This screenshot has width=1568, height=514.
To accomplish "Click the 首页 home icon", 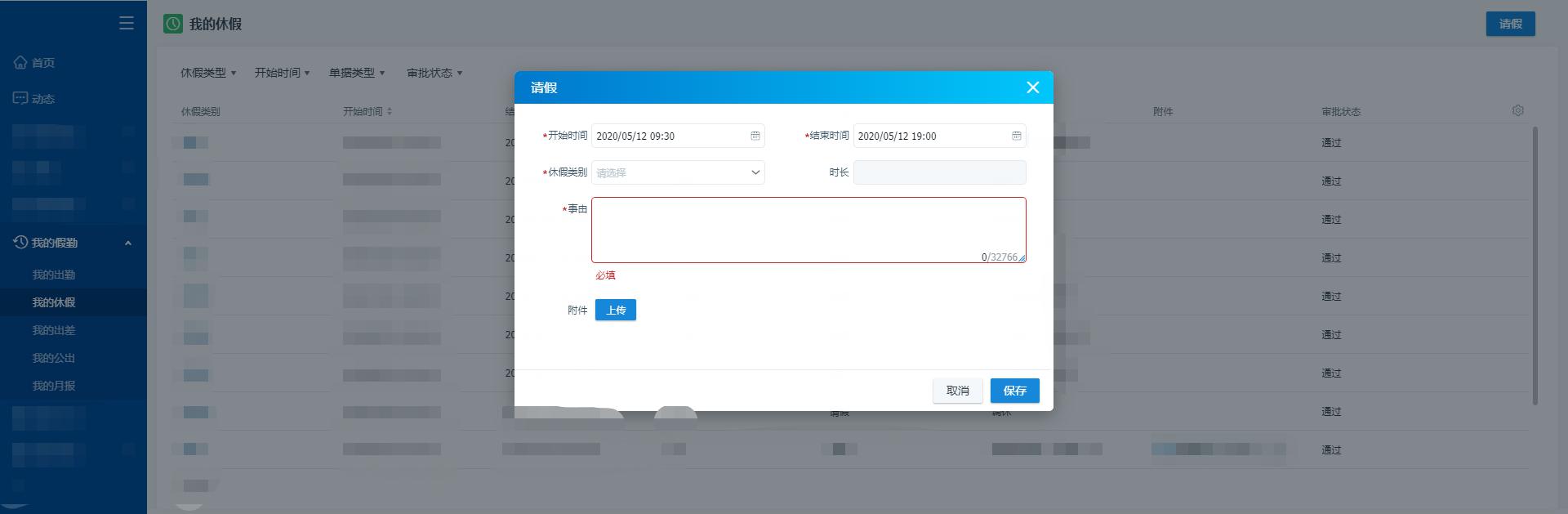I will pos(20,62).
